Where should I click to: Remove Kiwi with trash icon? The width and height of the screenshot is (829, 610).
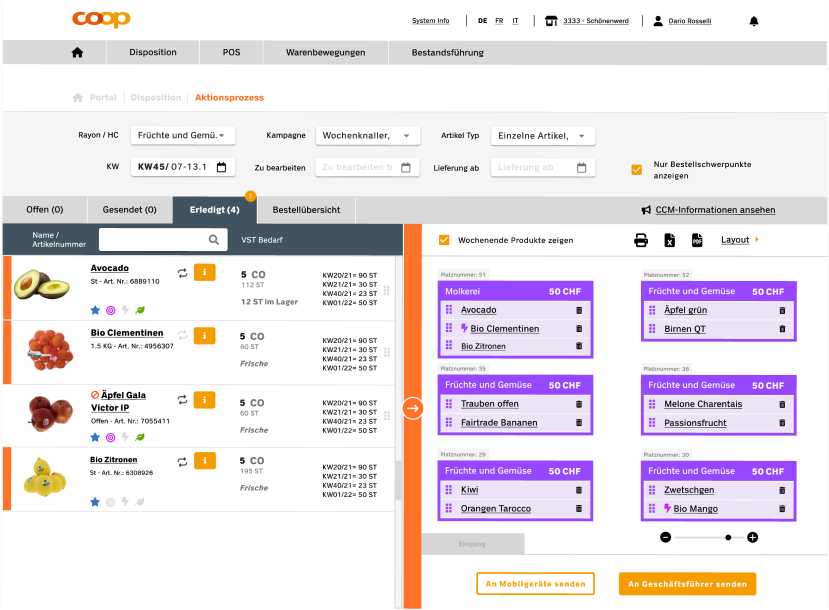pos(579,490)
